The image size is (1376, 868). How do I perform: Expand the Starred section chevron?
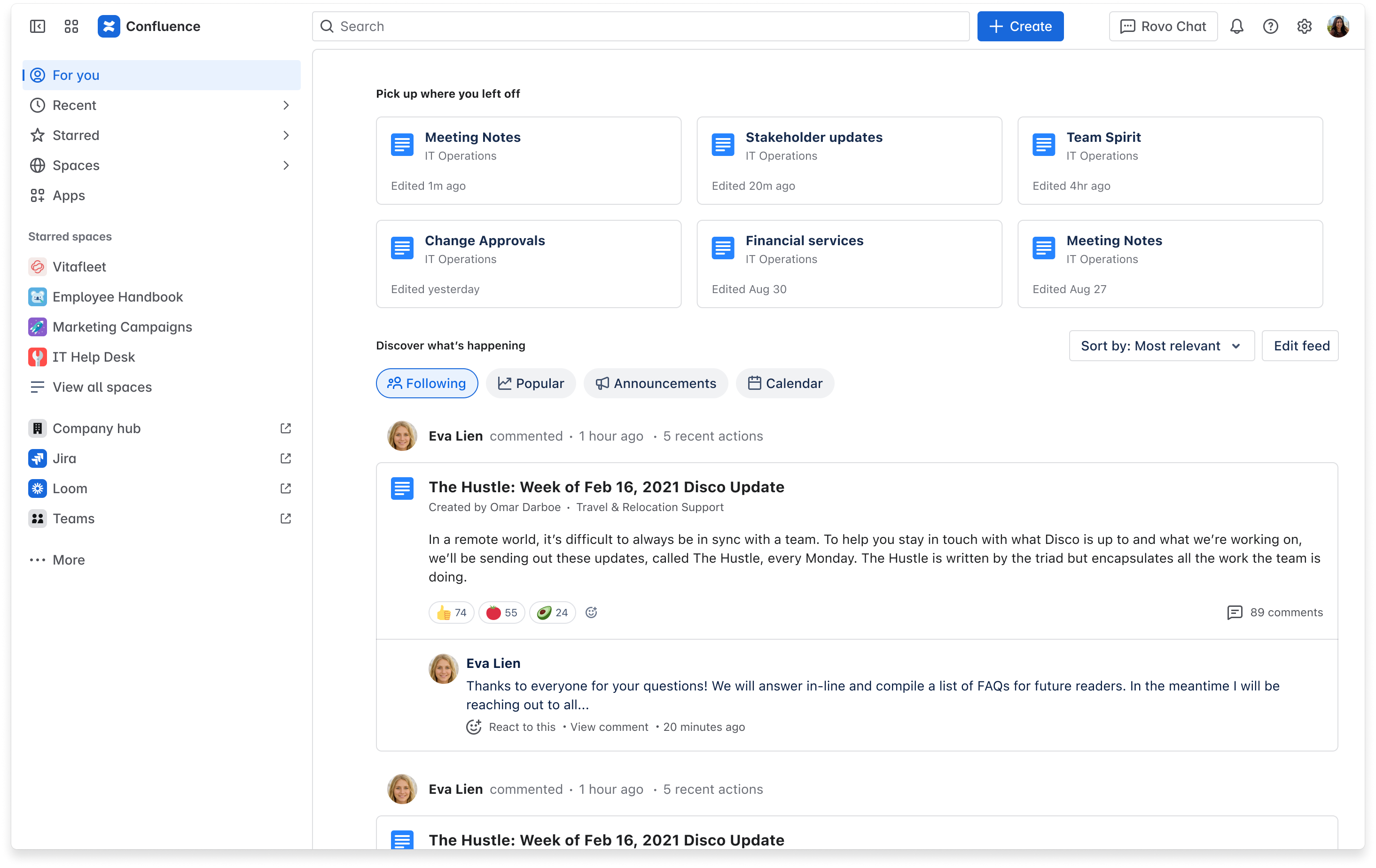coord(286,135)
